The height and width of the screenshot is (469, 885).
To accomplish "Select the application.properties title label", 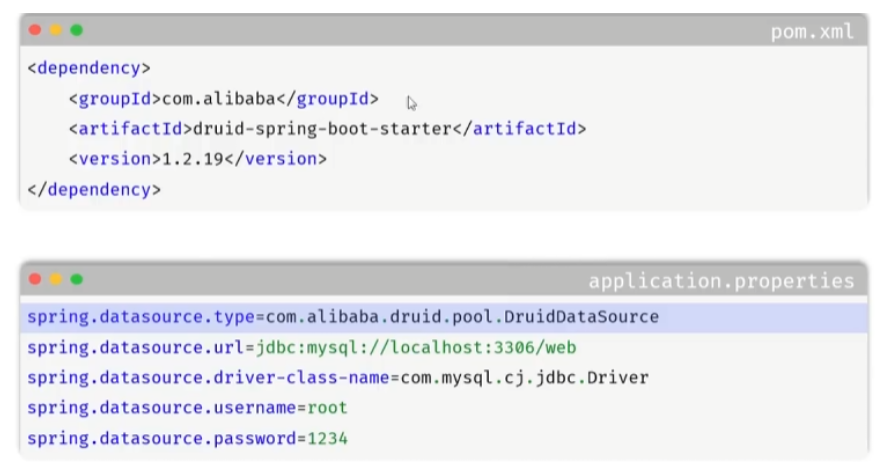I will point(721,281).
